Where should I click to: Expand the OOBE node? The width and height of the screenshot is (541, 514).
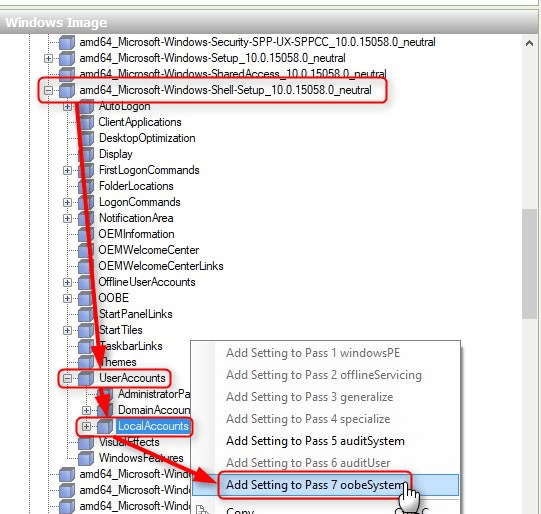pos(68,298)
